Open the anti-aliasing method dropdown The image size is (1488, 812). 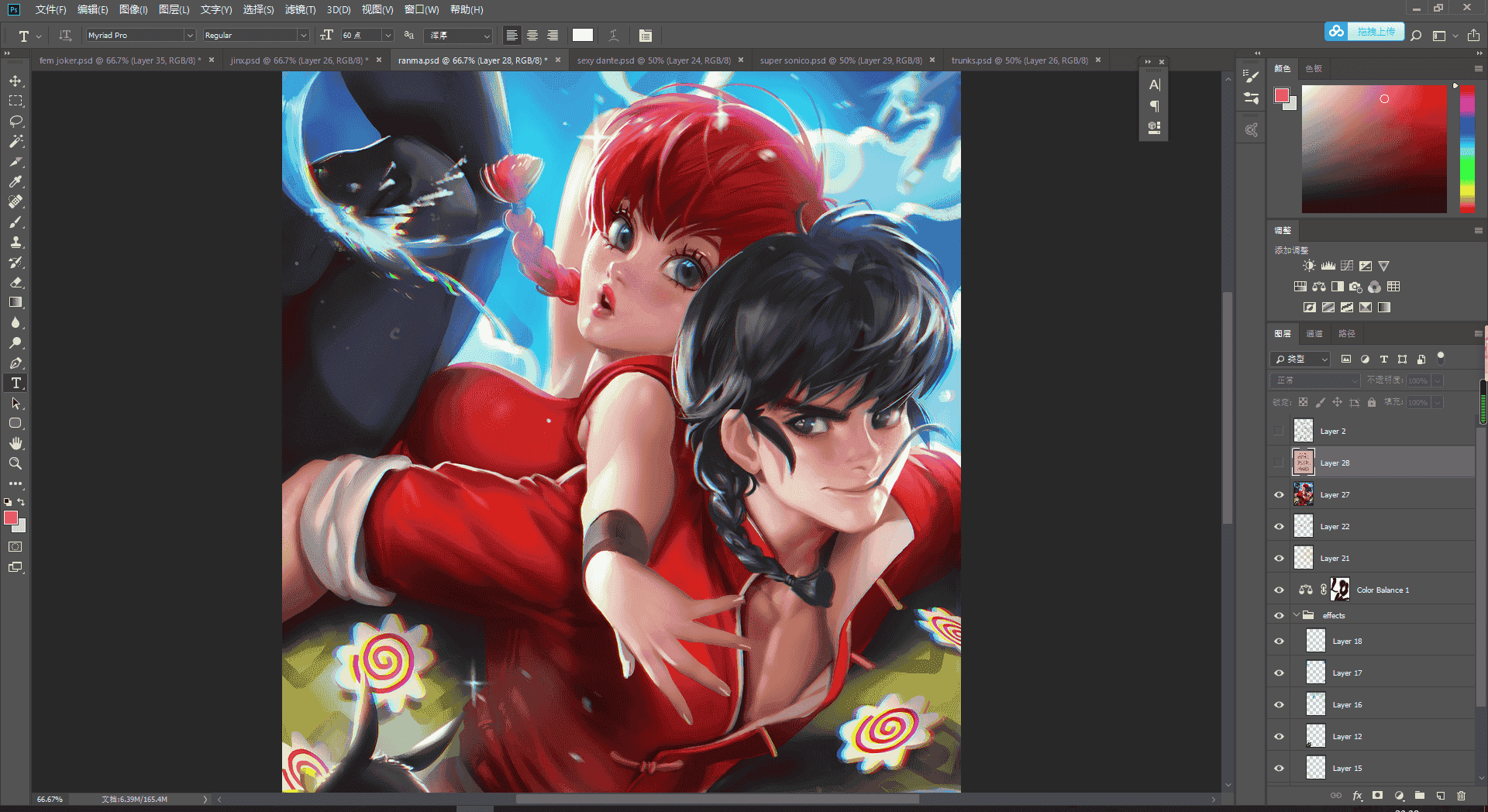459,36
